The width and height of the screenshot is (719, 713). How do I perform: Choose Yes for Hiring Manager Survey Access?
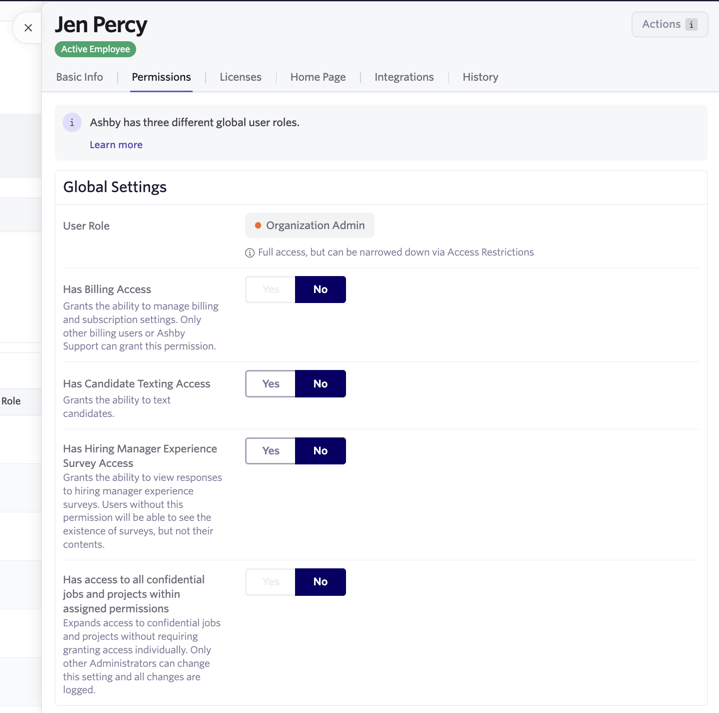tap(271, 451)
